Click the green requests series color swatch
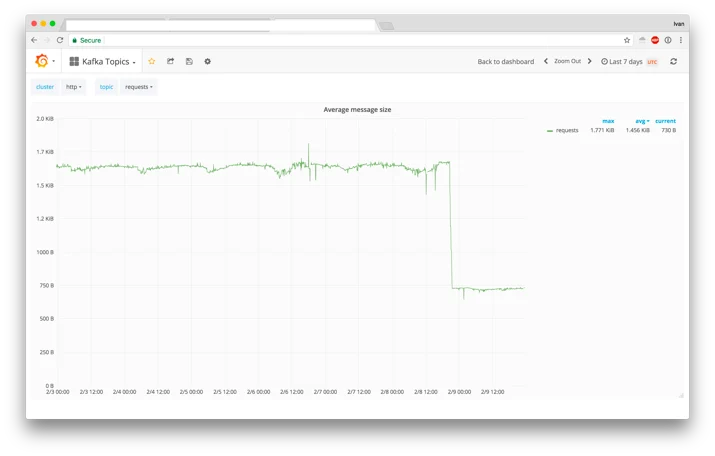Image resolution: width=715 pixels, height=456 pixels. coord(550,131)
